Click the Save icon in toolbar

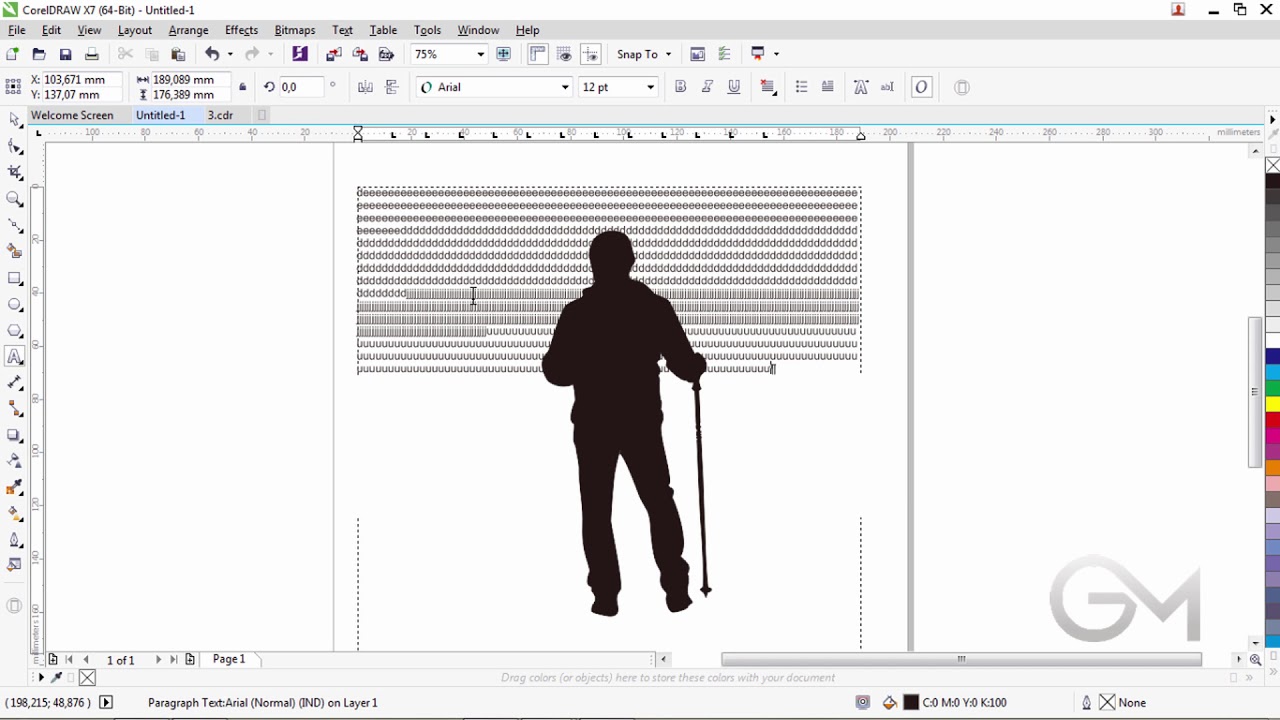click(65, 54)
